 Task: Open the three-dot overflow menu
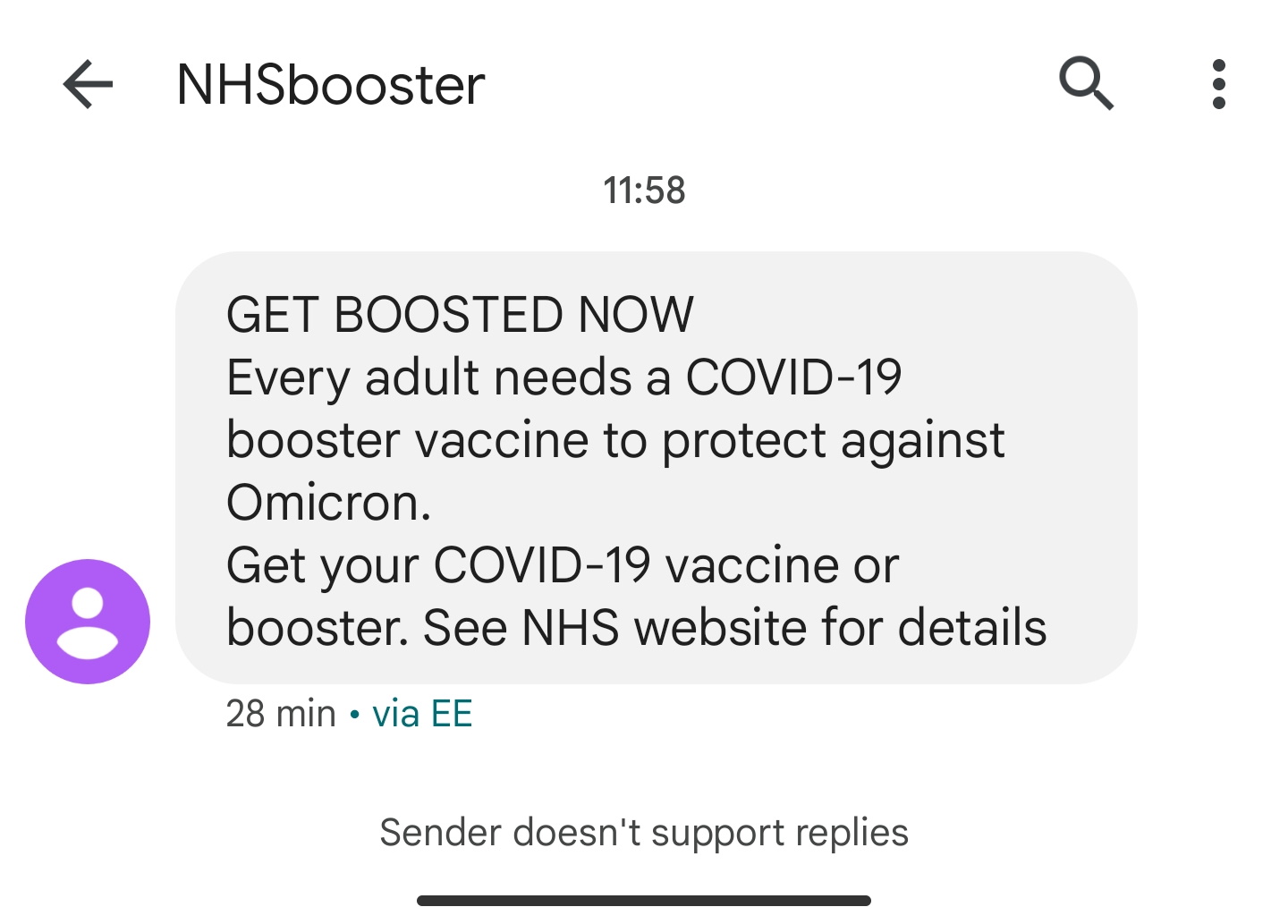1218,85
